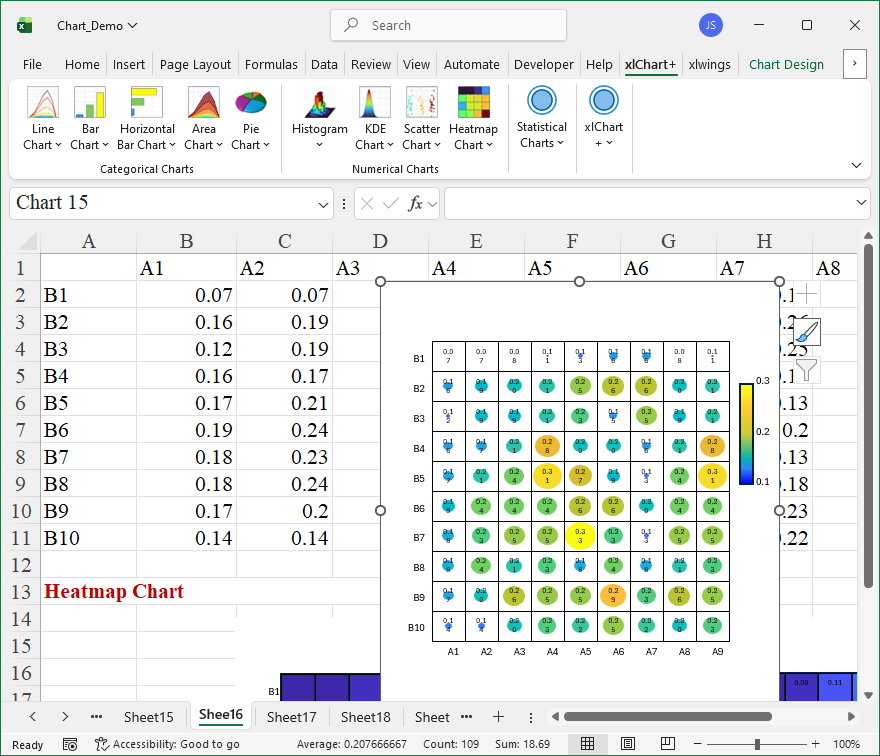Expand the Name Box dropdown

pyautogui.click(x=323, y=204)
